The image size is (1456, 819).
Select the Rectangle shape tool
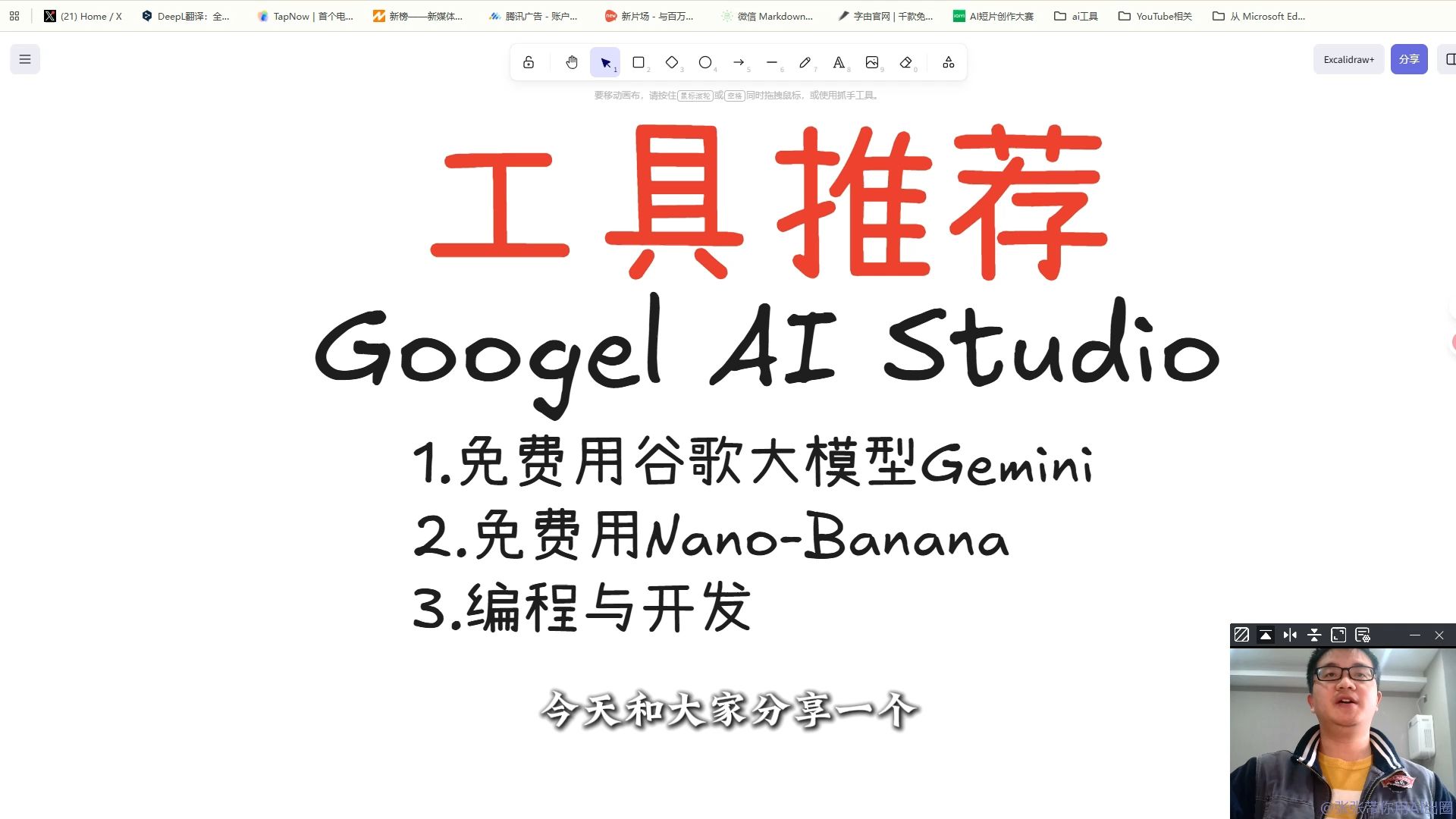coord(639,62)
